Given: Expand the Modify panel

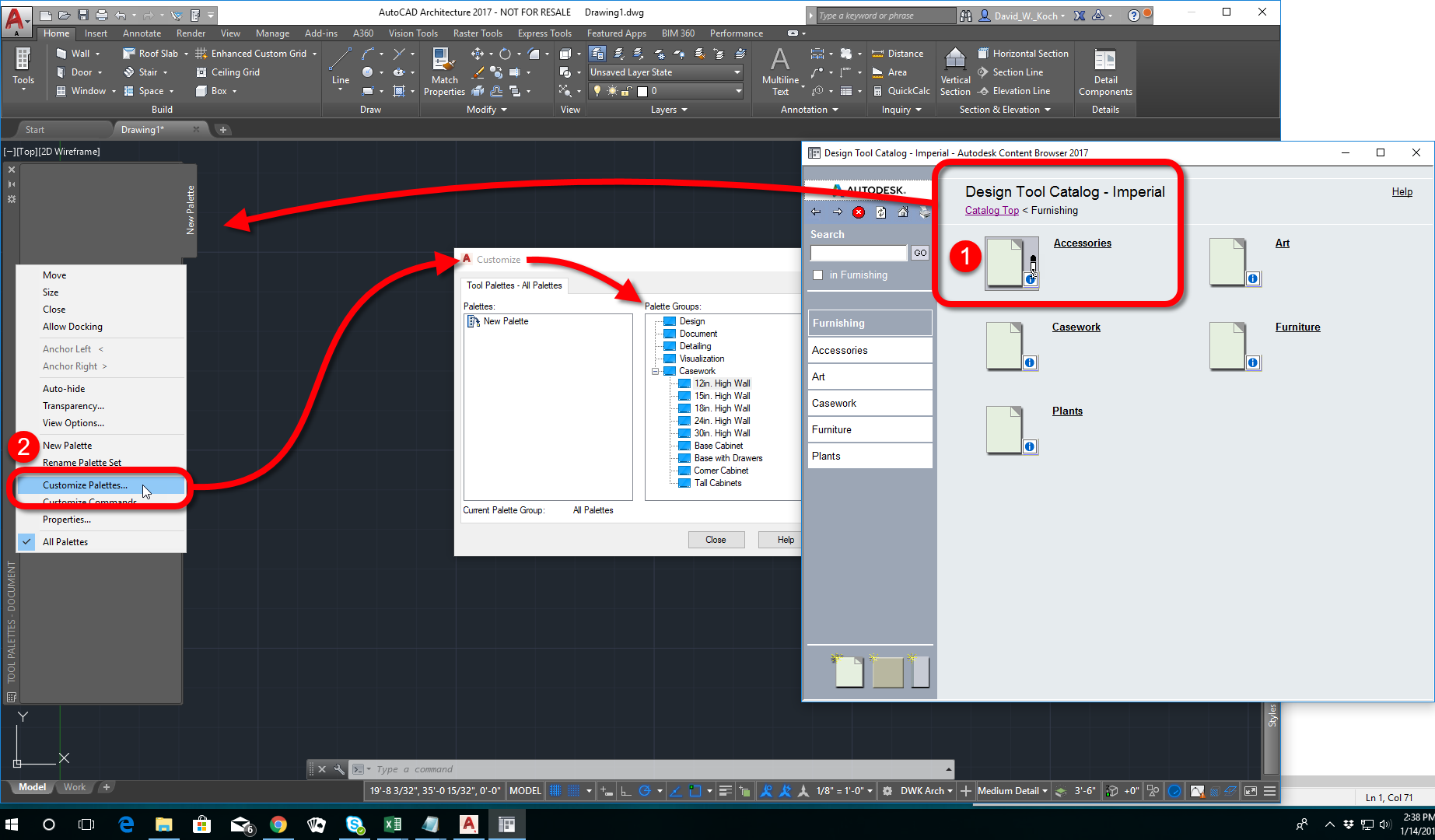Looking at the screenshot, I should [x=486, y=110].
